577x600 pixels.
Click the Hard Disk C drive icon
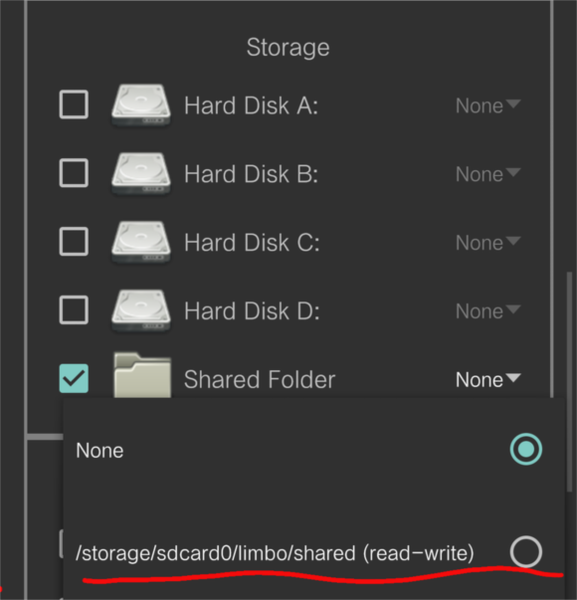click(x=141, y=242)
